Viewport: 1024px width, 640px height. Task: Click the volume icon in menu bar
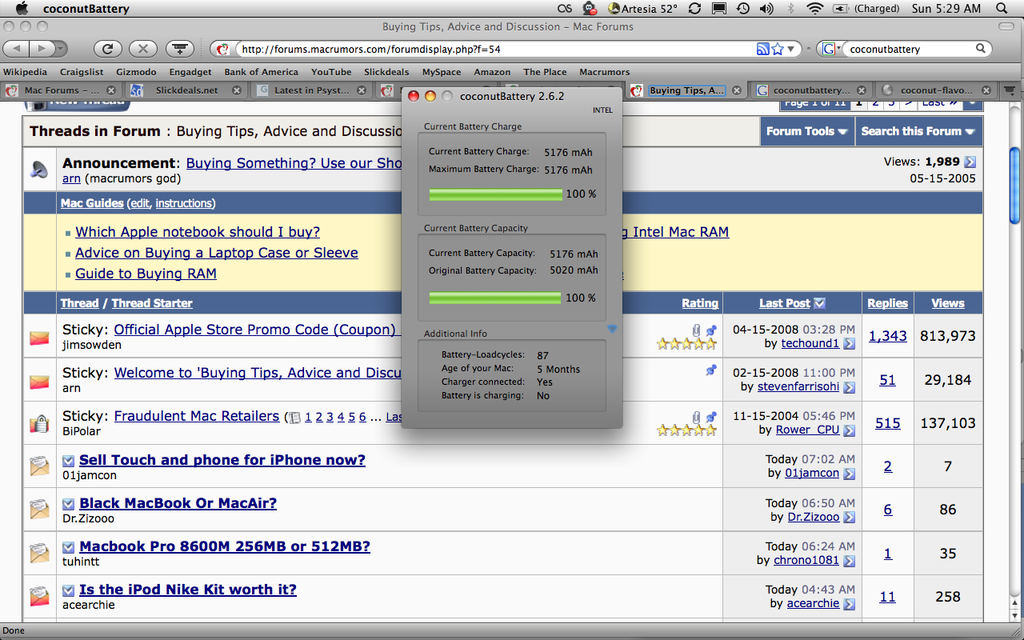(x=767, y=8)
